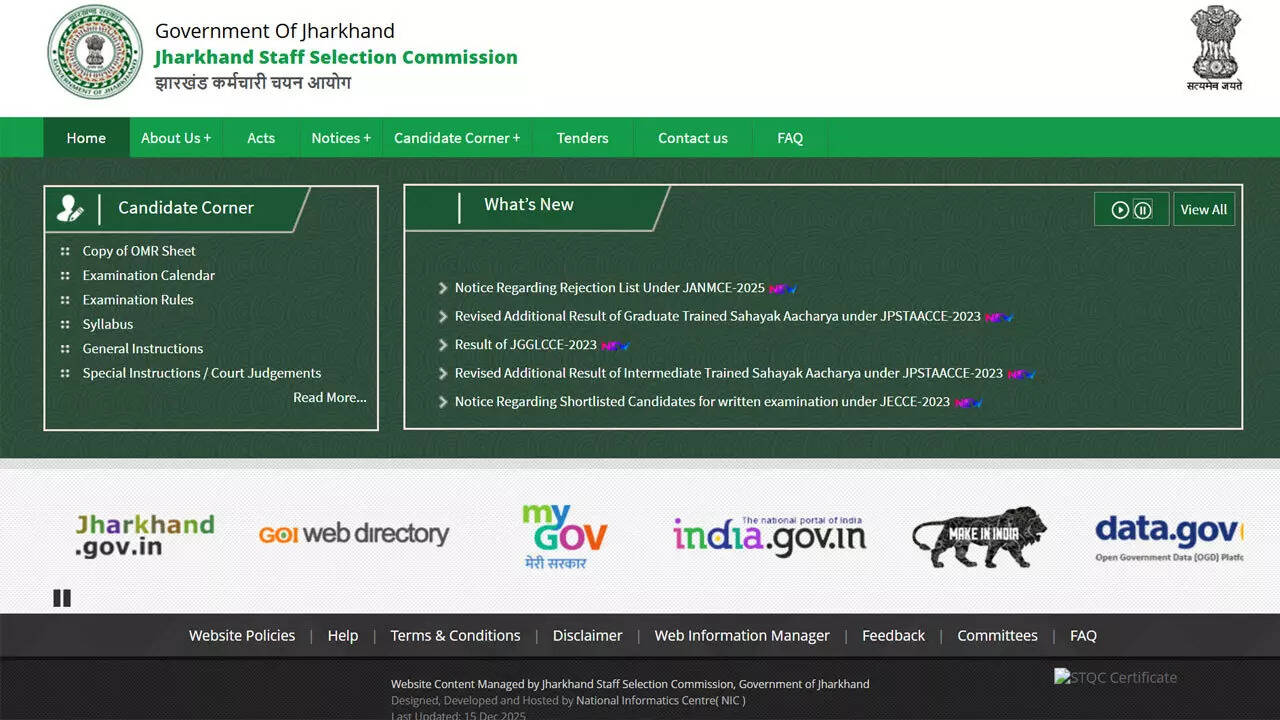This screenshot has height=720, width=1280.
Task: Expand the About Us menu
Action: (176, 138)
